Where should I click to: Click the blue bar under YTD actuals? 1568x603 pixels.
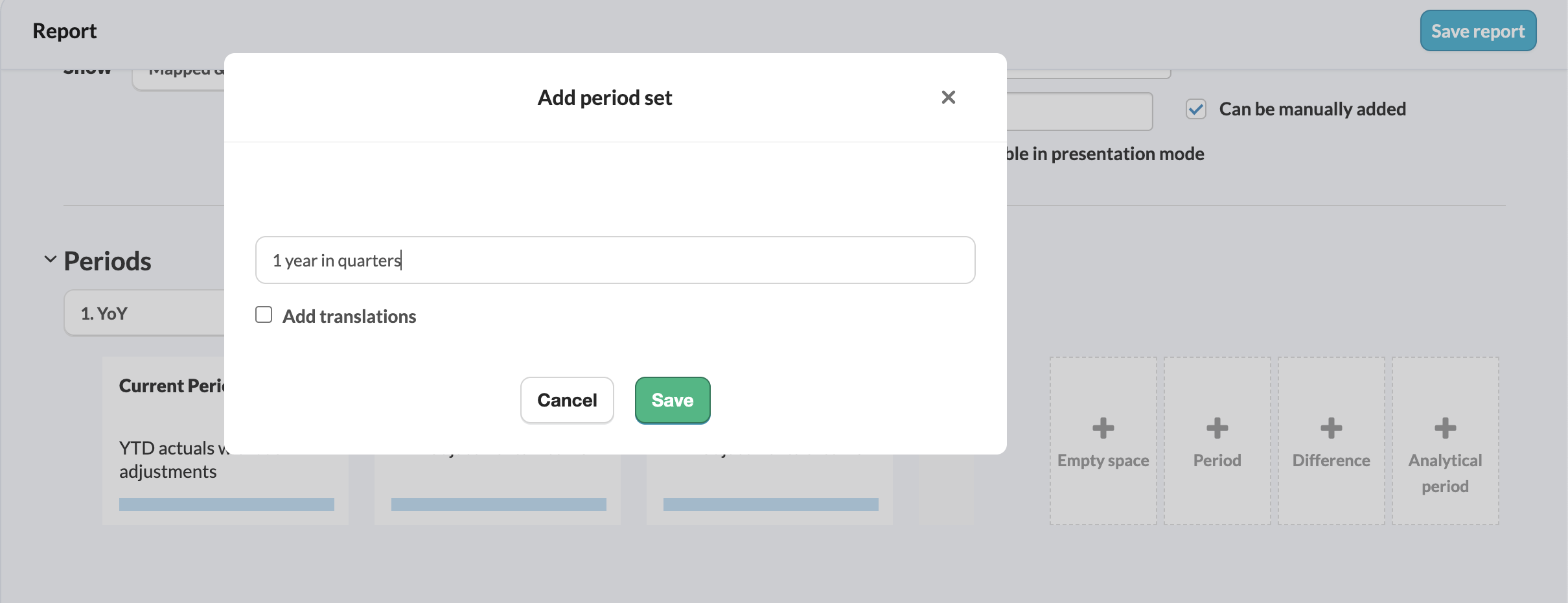coord(227,504)
